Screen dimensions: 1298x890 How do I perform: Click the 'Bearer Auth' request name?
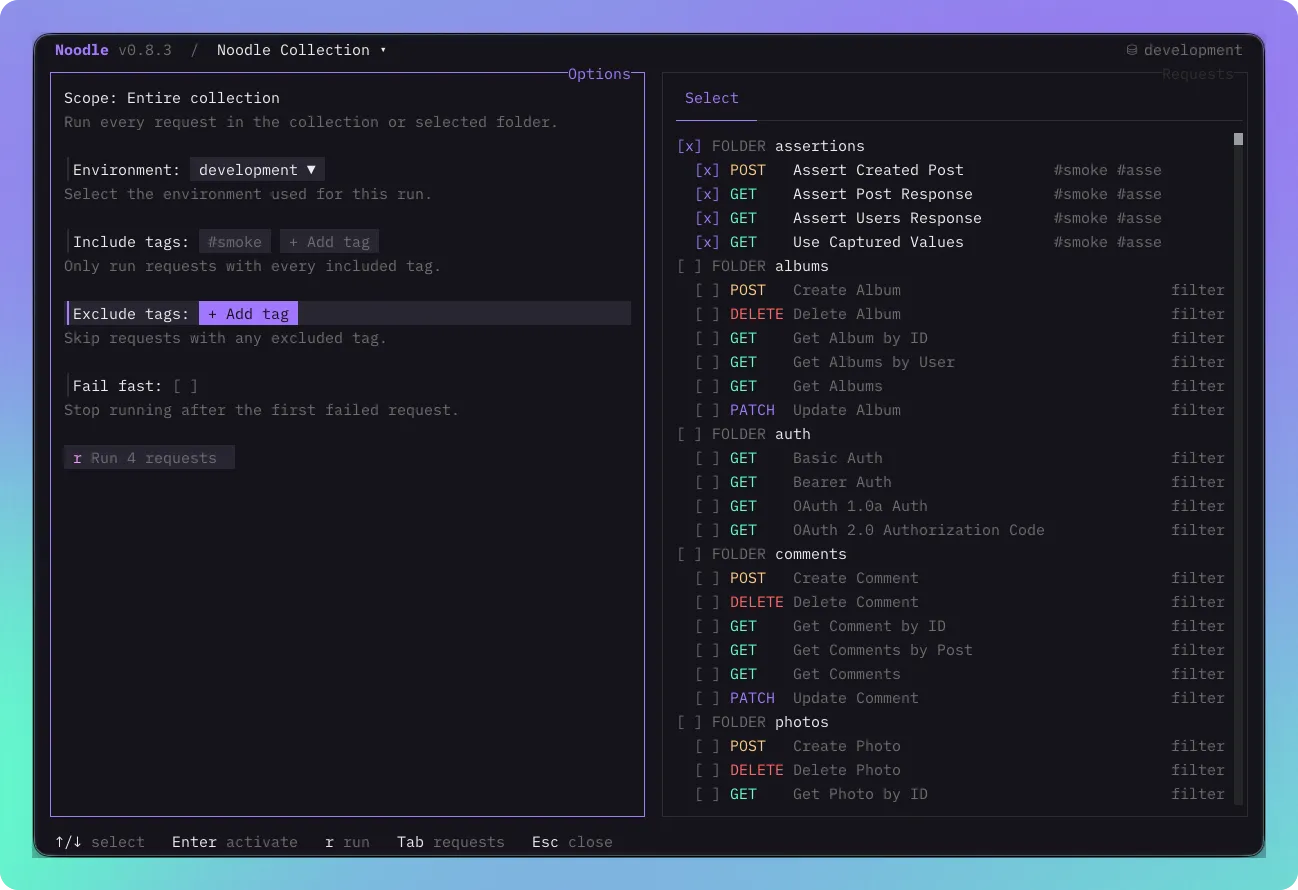[842, 482]
